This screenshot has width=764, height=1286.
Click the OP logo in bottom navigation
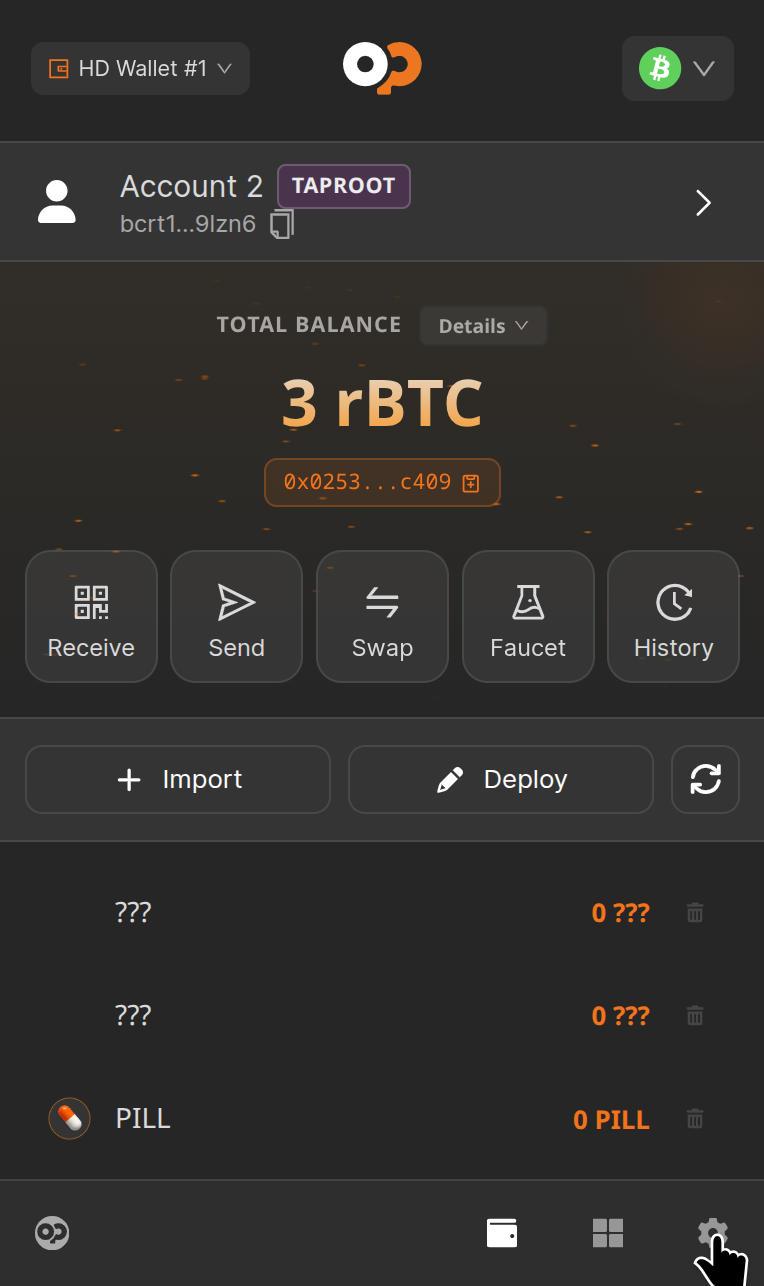(x=51, y=1232)
